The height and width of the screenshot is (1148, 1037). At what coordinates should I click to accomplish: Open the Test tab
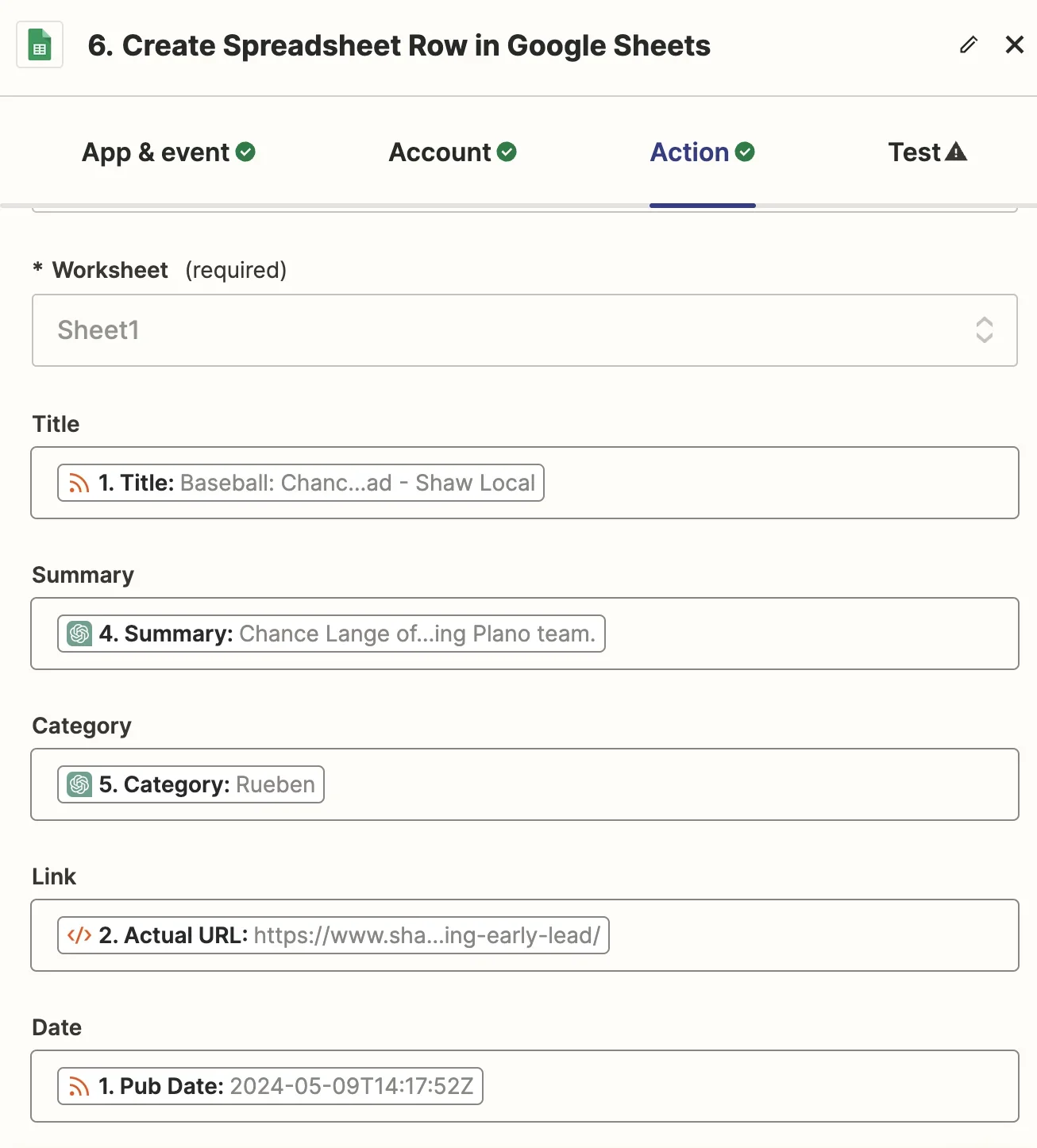915,152
